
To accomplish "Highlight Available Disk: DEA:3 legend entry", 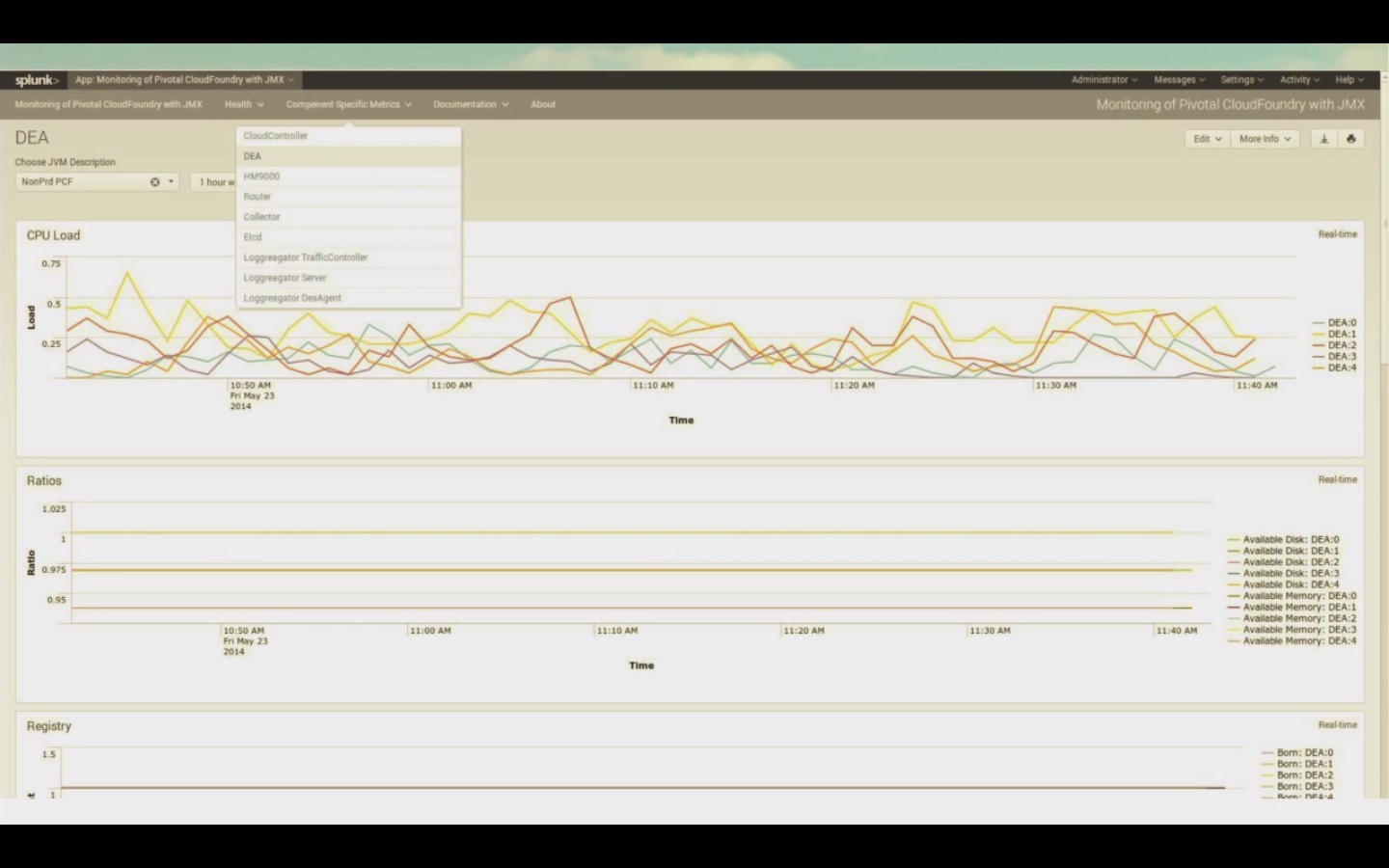I will click(1284, 573).
